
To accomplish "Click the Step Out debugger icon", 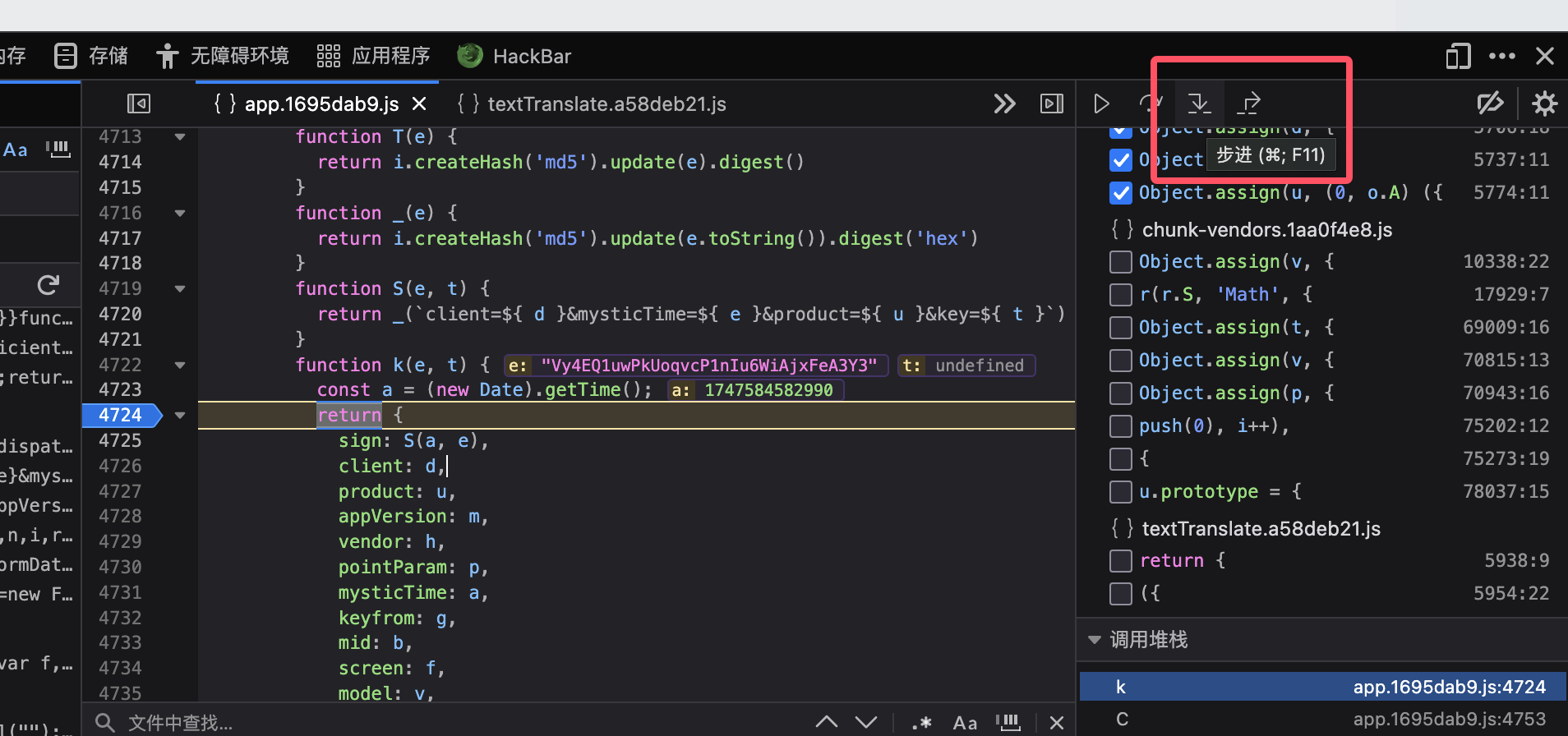I will click(1249, 103).
